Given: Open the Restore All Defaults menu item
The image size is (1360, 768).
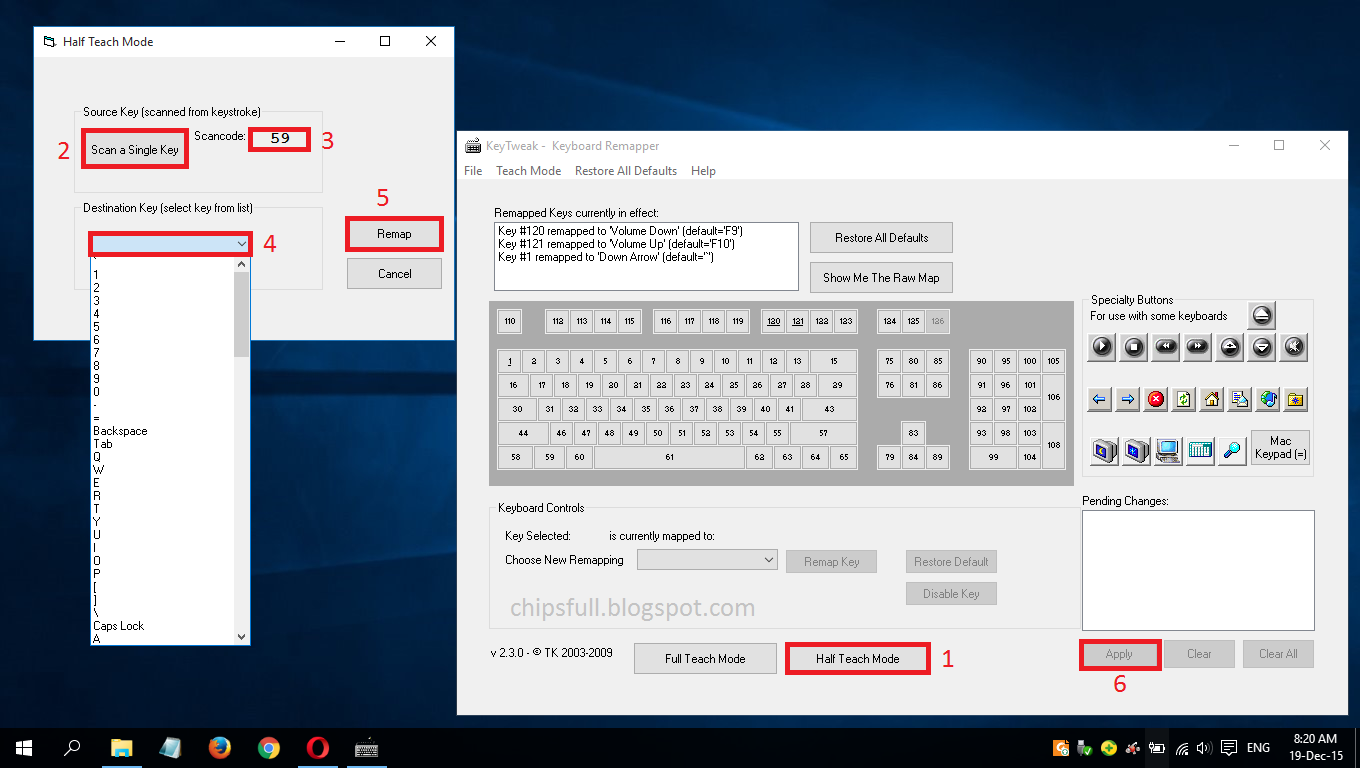Looking at the screenshot, I should click(x=626, y=171).
